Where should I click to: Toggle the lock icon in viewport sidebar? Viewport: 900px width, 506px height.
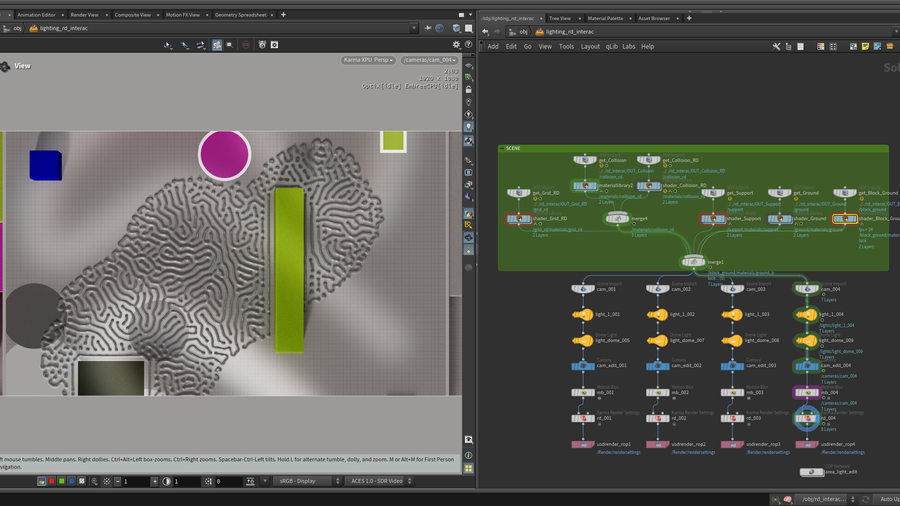coord(468,90)
